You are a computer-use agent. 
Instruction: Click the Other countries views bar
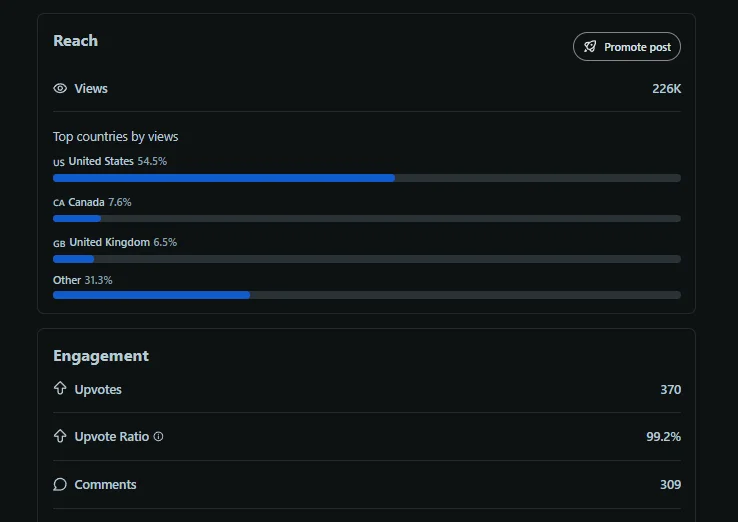coord(366,295)
